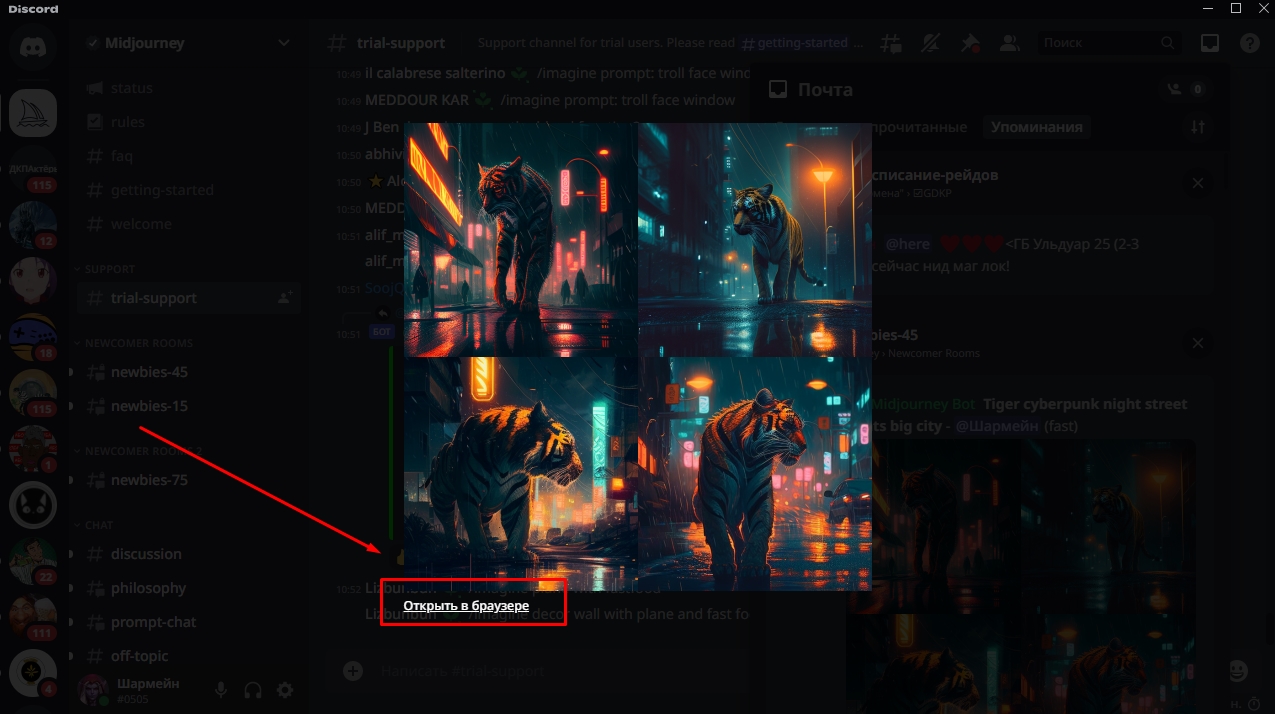Click the Почта panel title
Image resolution: width=1275 pixels, height=714 pixels.
point(825,90)
